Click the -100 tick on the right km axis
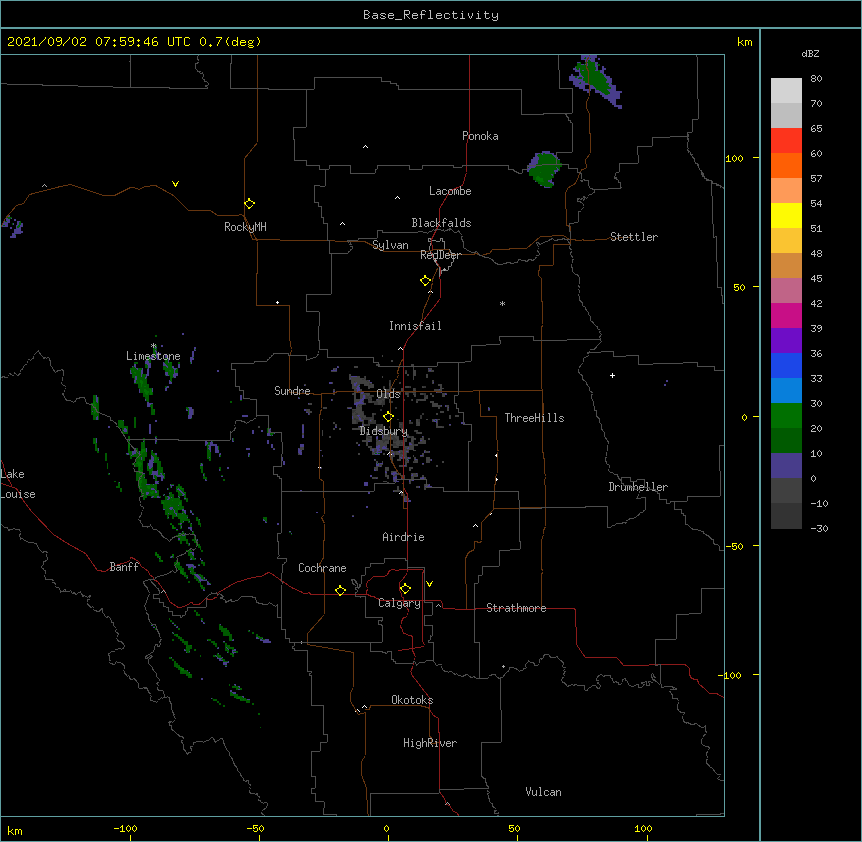 [x=730, y=675]
